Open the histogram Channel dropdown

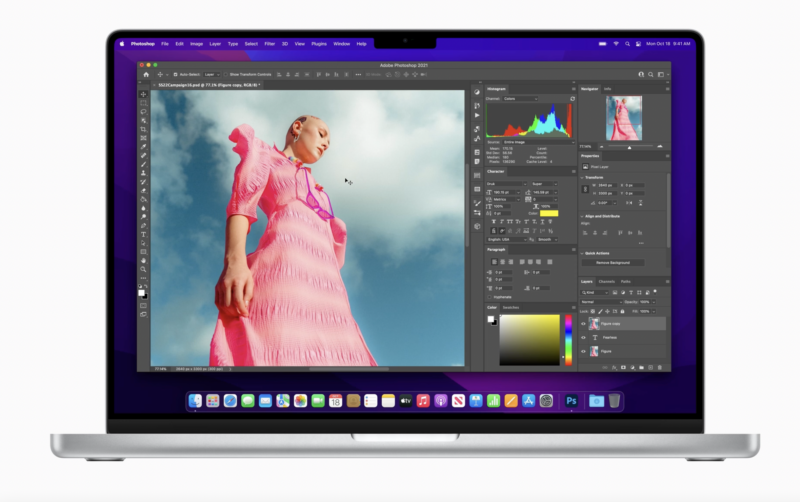[x=518, y=99]
